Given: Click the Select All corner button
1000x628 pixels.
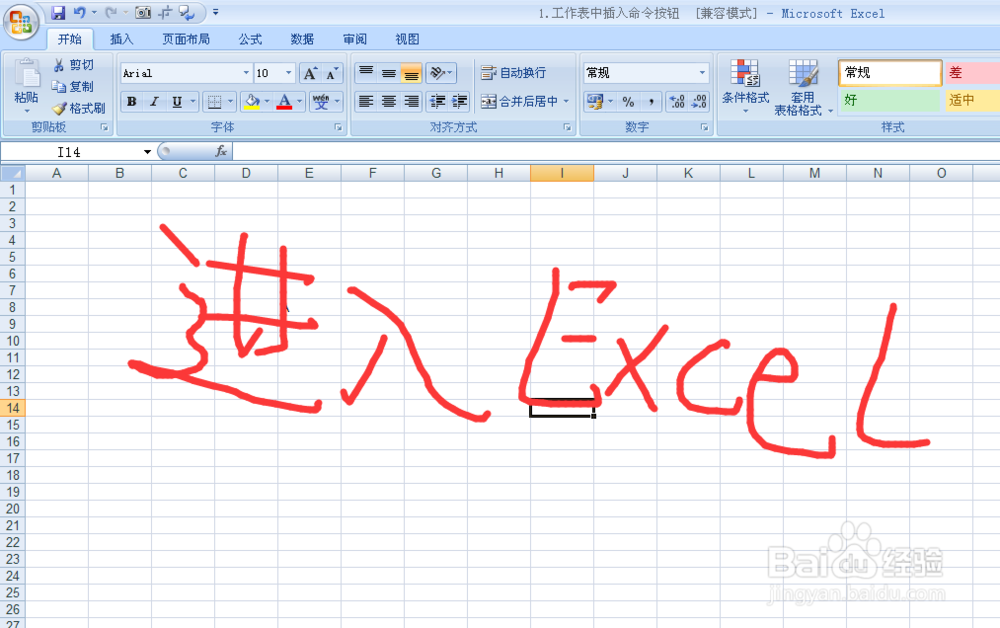Looking at the screenshot, I should pyautogui.click(x=13, y=173).
